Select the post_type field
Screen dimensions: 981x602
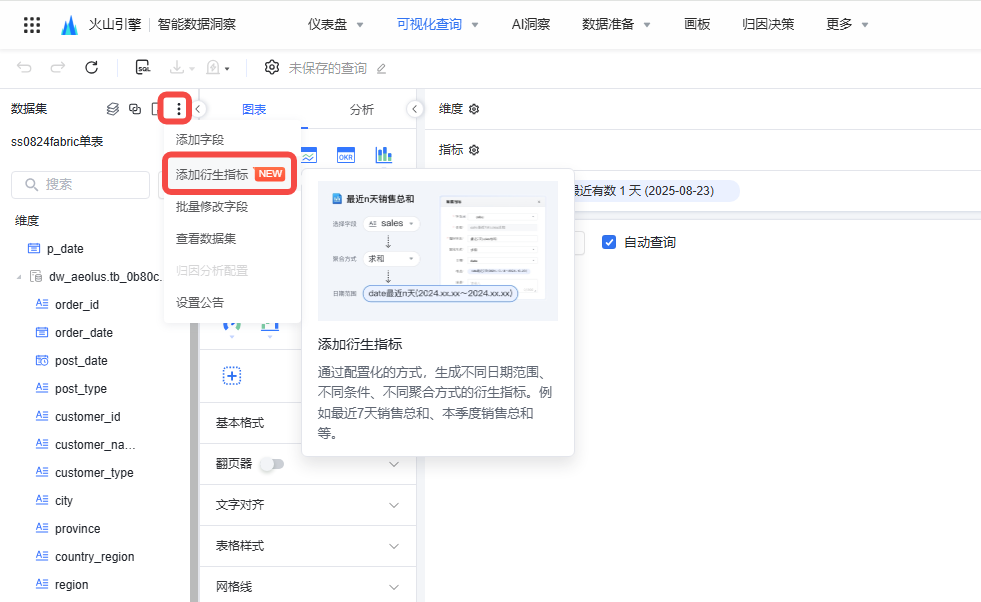(81, 389)
